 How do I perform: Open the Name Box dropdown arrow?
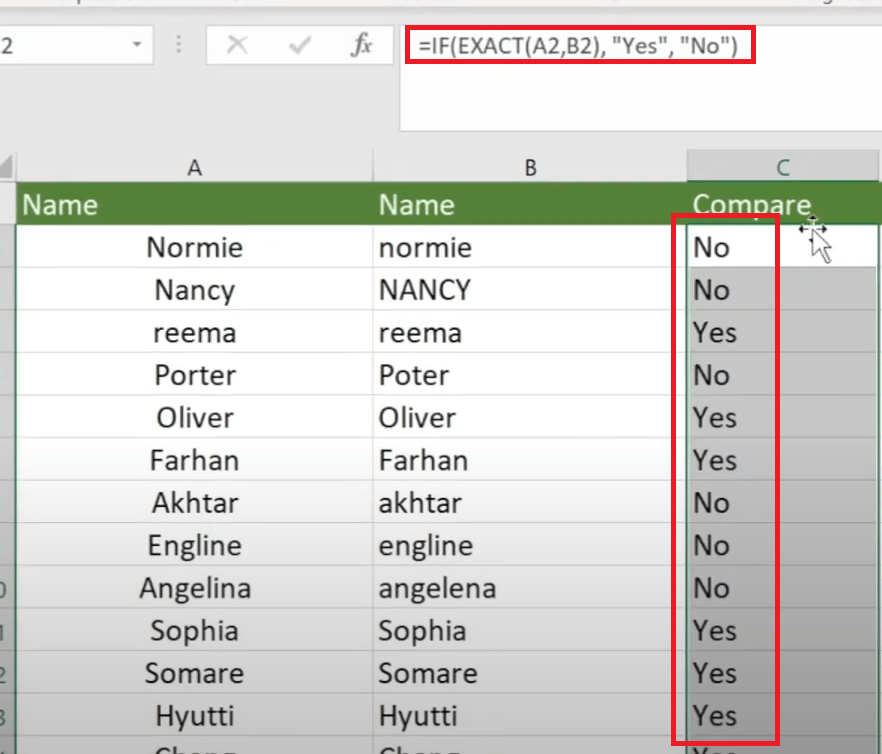[136, 45]
